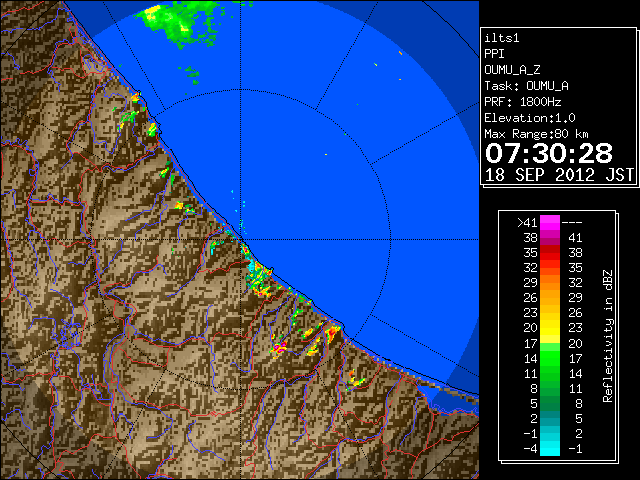Pick the magenta >41 dBZ color band
This screenshot has width=640, height=480.
point(550,223)
